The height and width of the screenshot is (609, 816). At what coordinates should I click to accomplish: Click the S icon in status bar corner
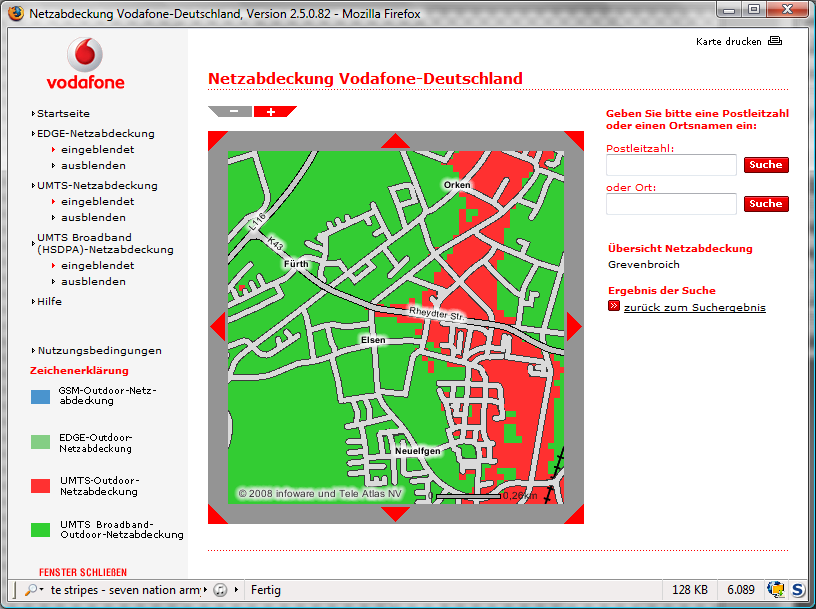[x=798, y=590]
